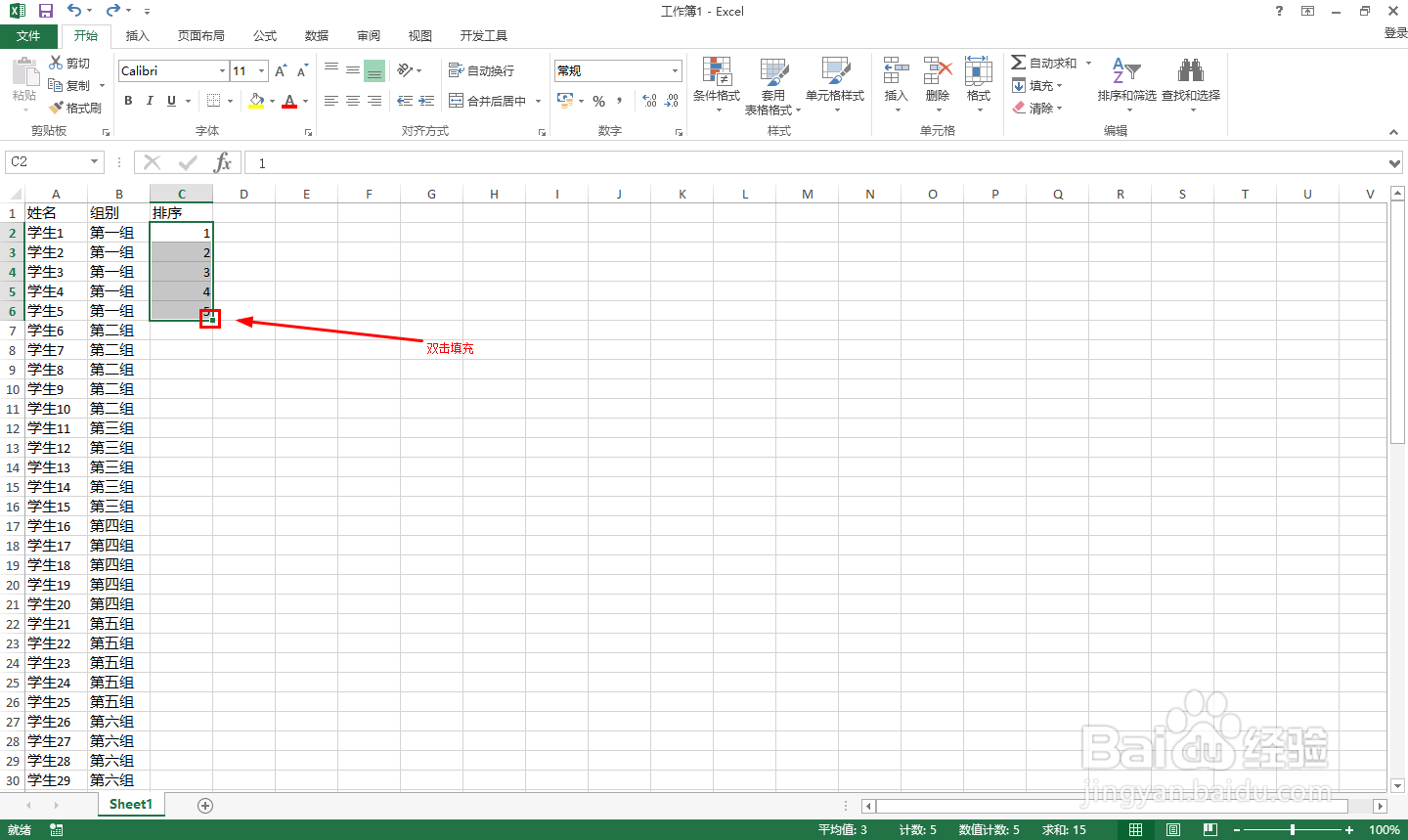Expand the formula bar
Image resolution: width=1408 pixels, height=840 pixels.
1395,163
